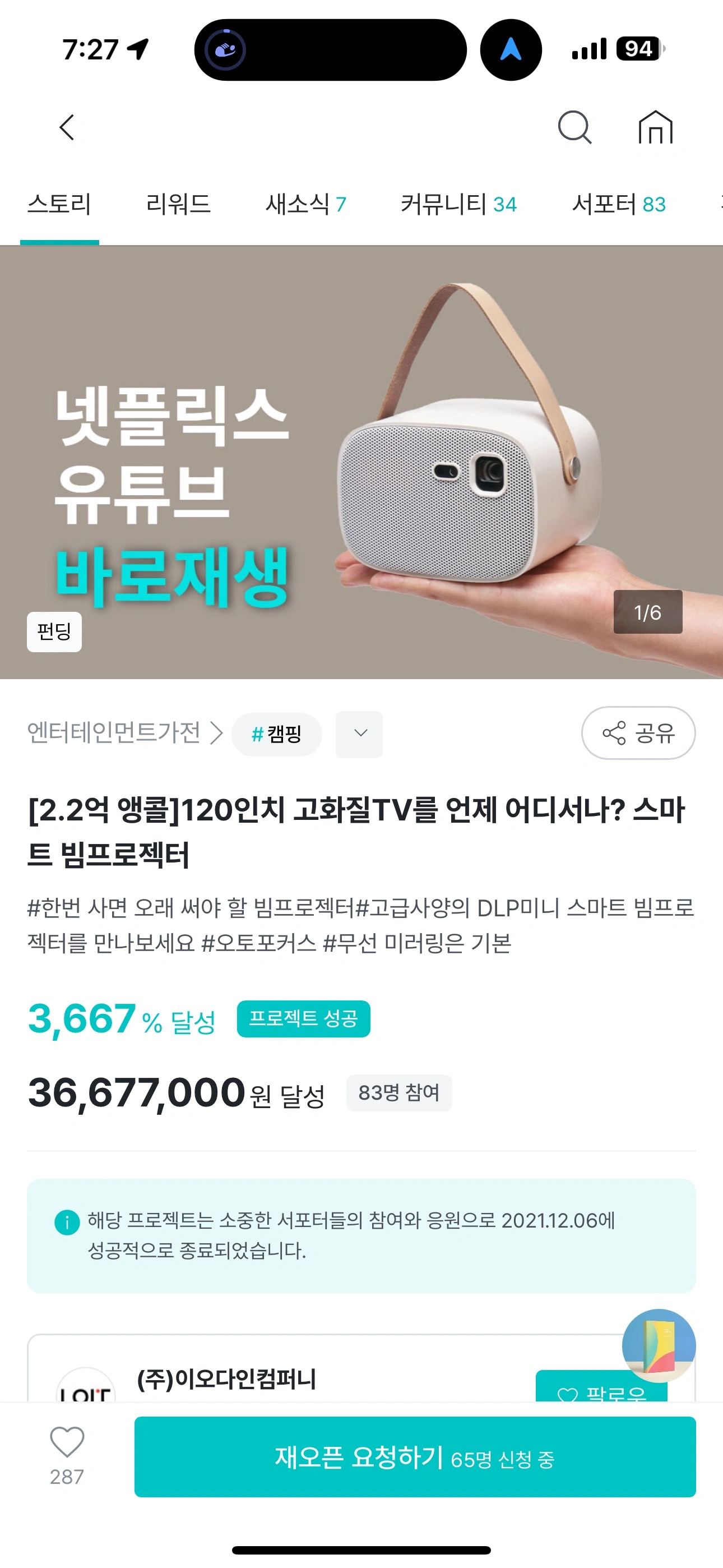
Task: Tap 재오픈 요청하기 button
Action: pyautogui.click(x=415, y=1456)
